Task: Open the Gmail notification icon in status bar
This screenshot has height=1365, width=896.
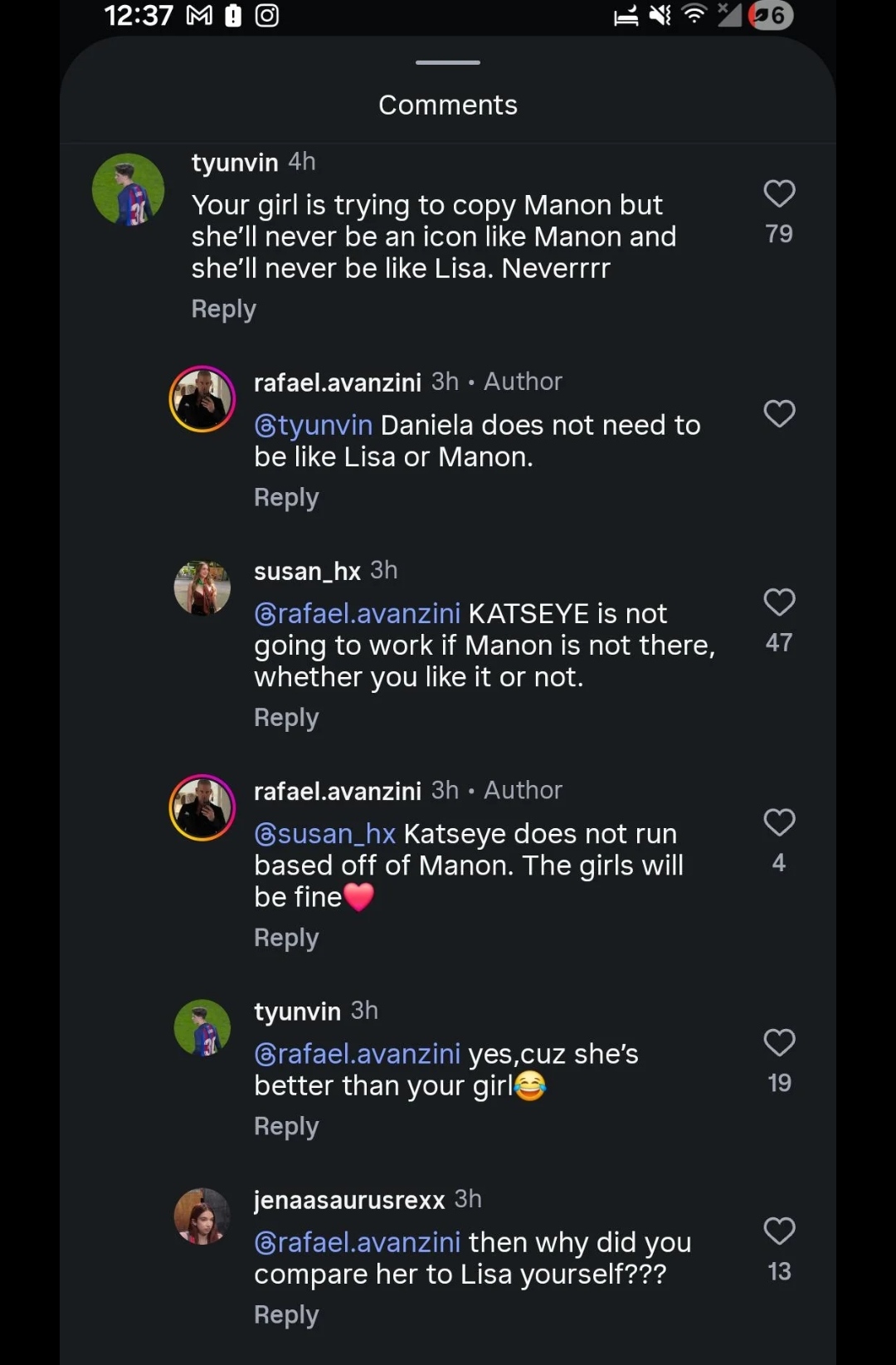Action: coord(199,15)
